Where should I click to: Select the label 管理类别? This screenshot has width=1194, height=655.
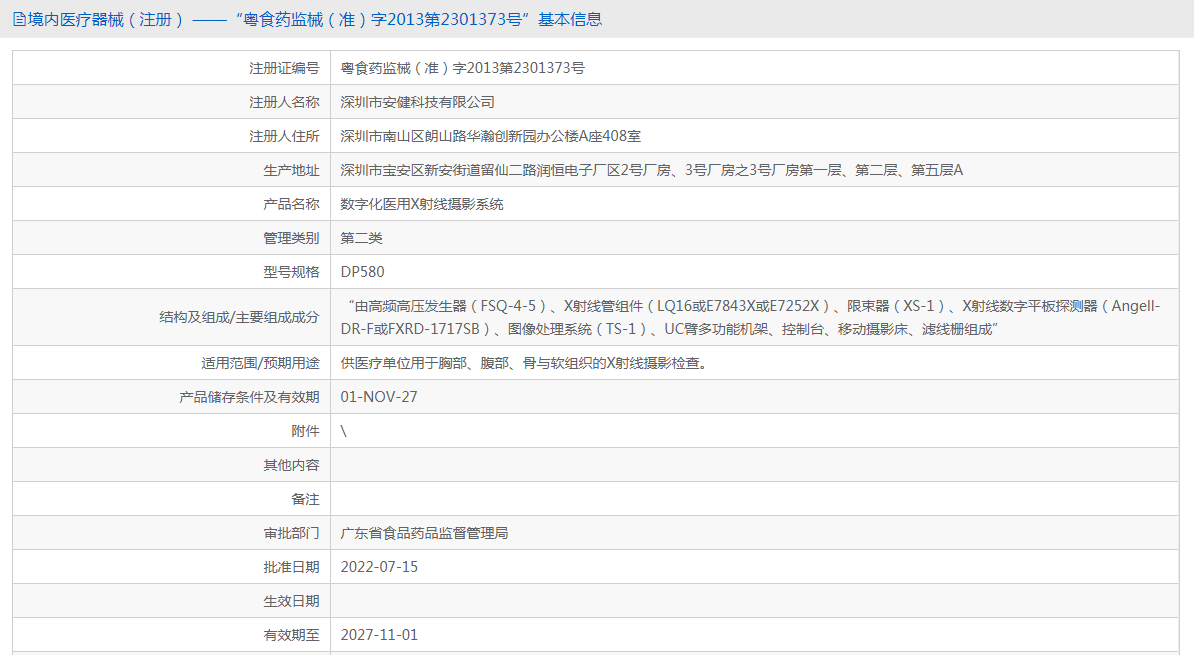pyautogui.click(x=291, y=238)
